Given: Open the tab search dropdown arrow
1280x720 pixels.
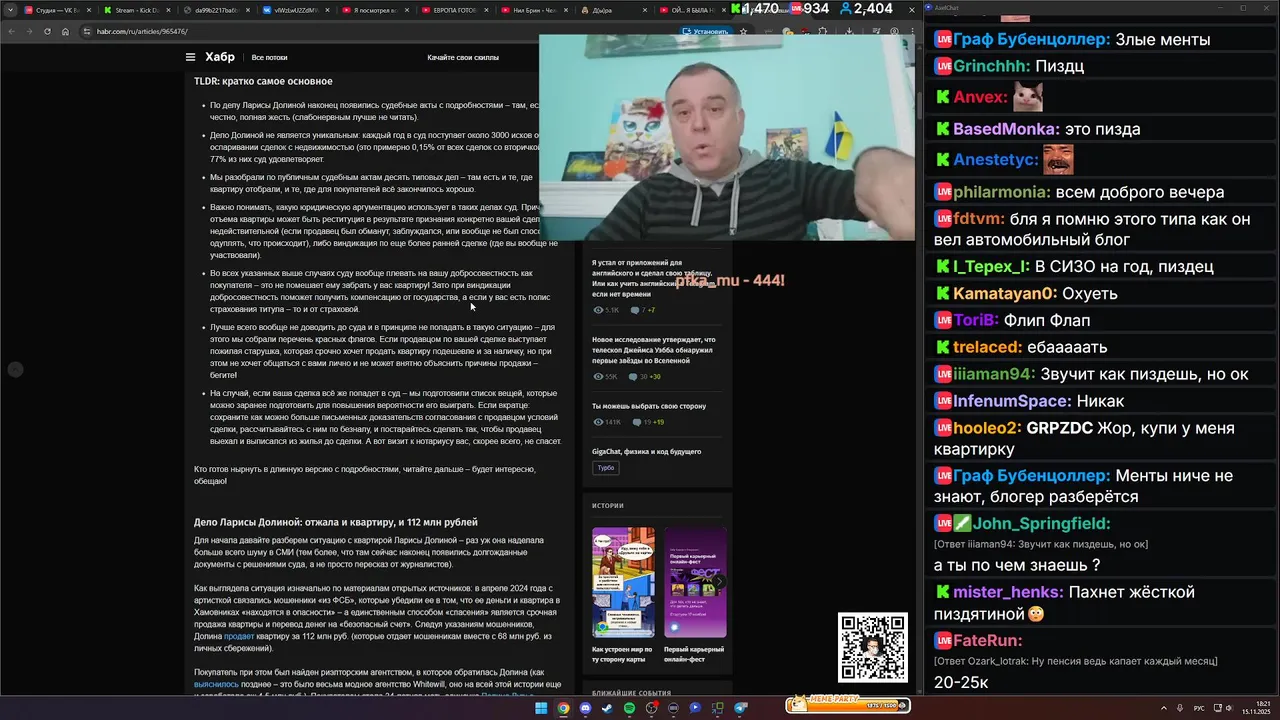Looking at the screenshot, I should (x=9, y=10).
